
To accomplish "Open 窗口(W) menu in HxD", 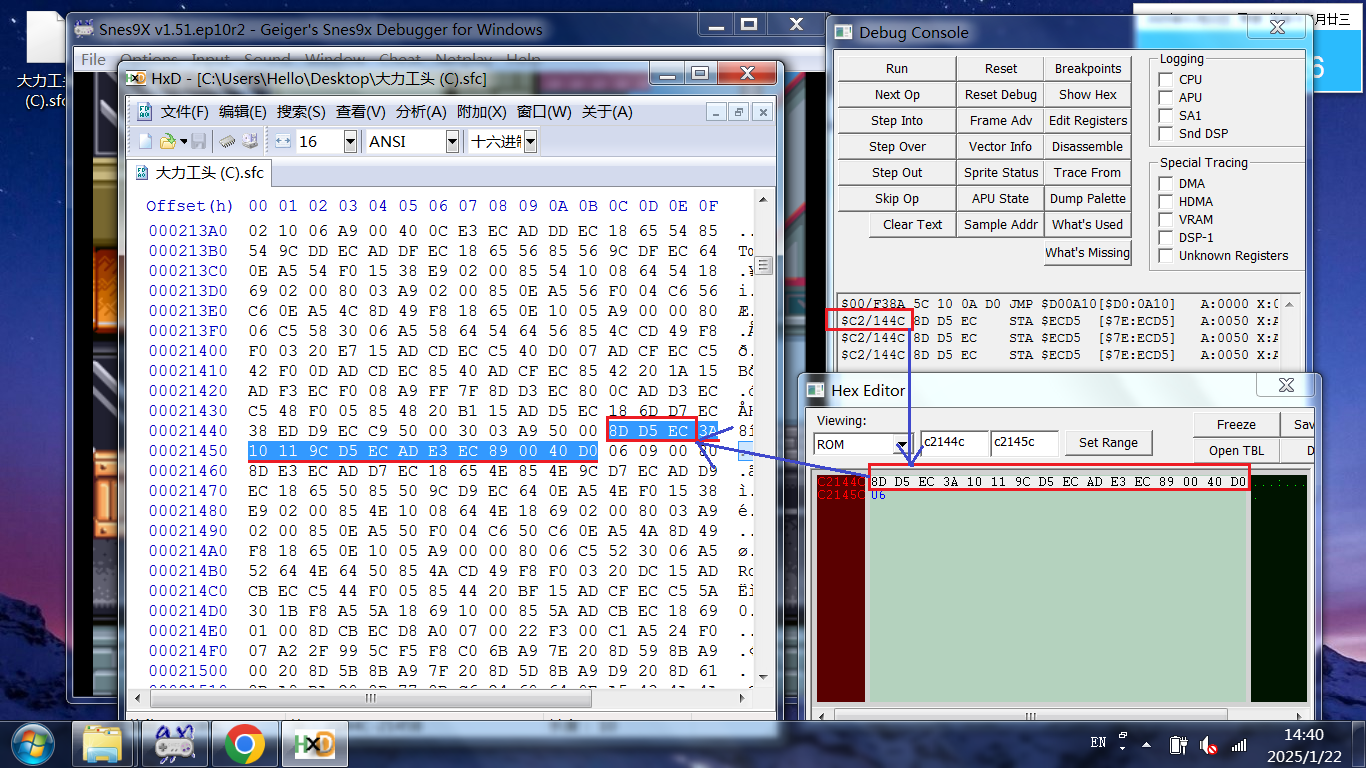I will pyautogui.click(x=544, y=112).
